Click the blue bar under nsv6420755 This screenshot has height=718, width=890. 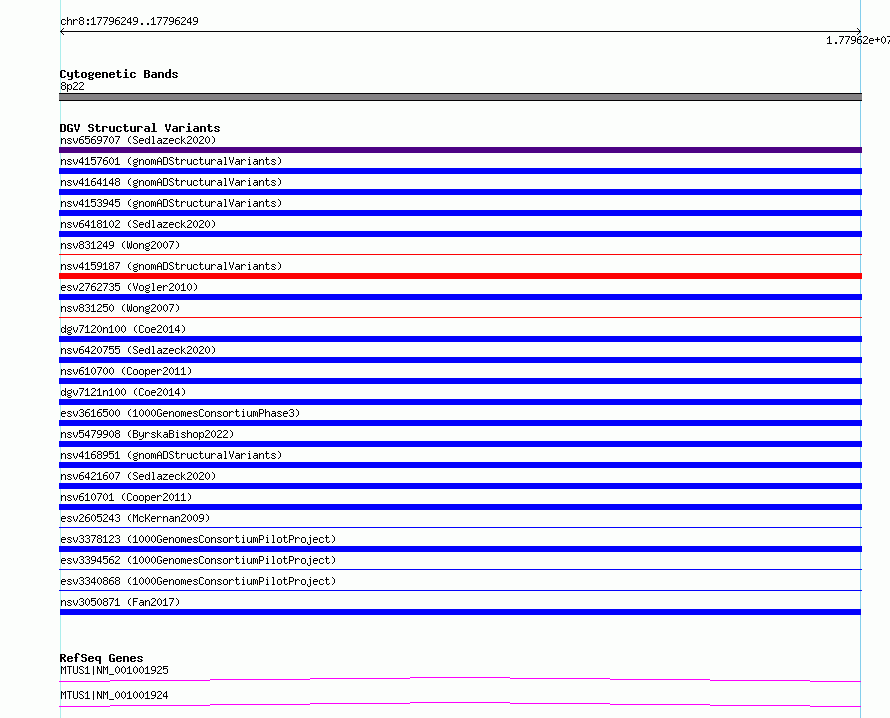[460, 360]
